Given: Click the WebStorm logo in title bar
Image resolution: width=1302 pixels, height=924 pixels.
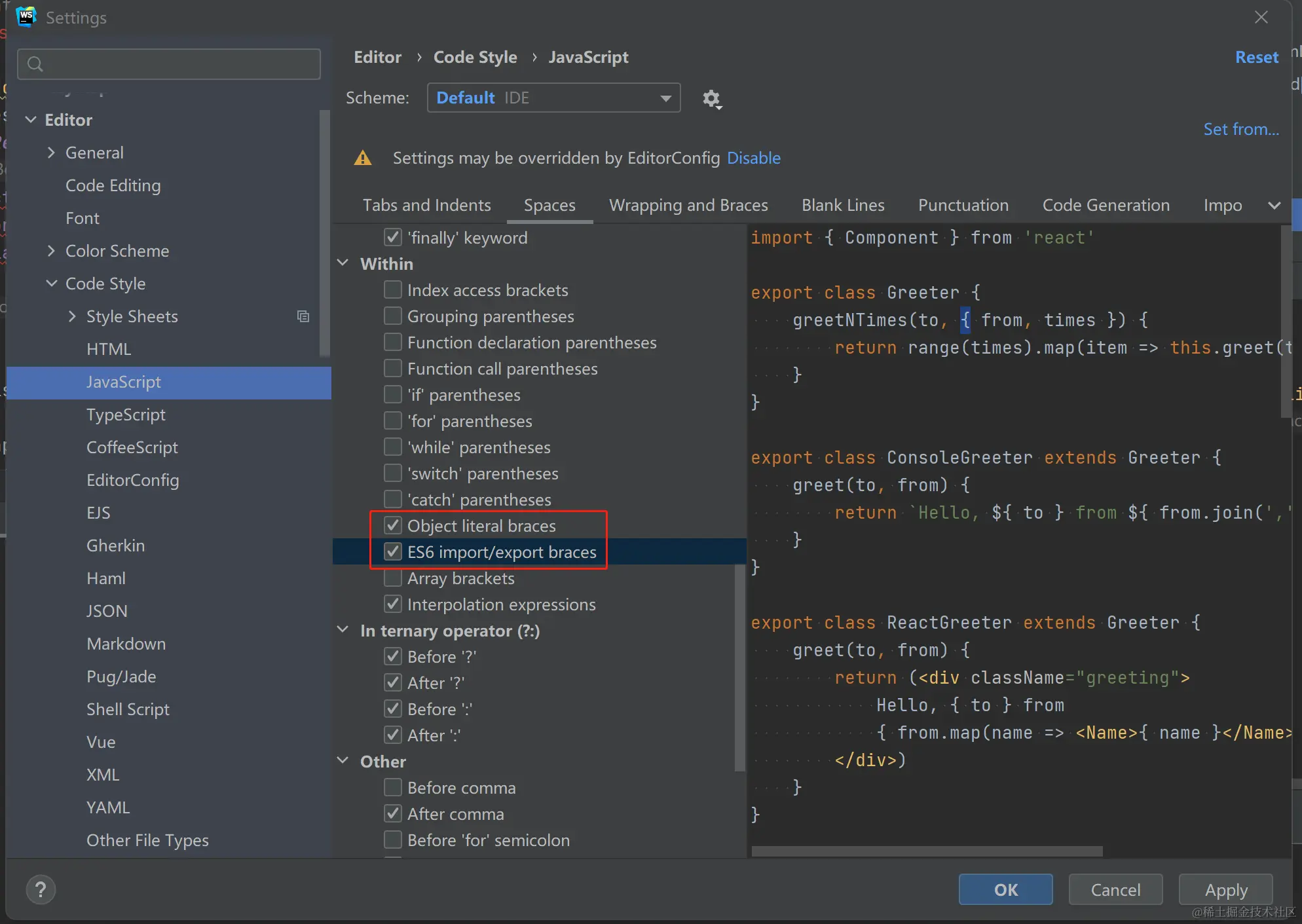Looking at the screenshot, I should [x=26, y=17].
